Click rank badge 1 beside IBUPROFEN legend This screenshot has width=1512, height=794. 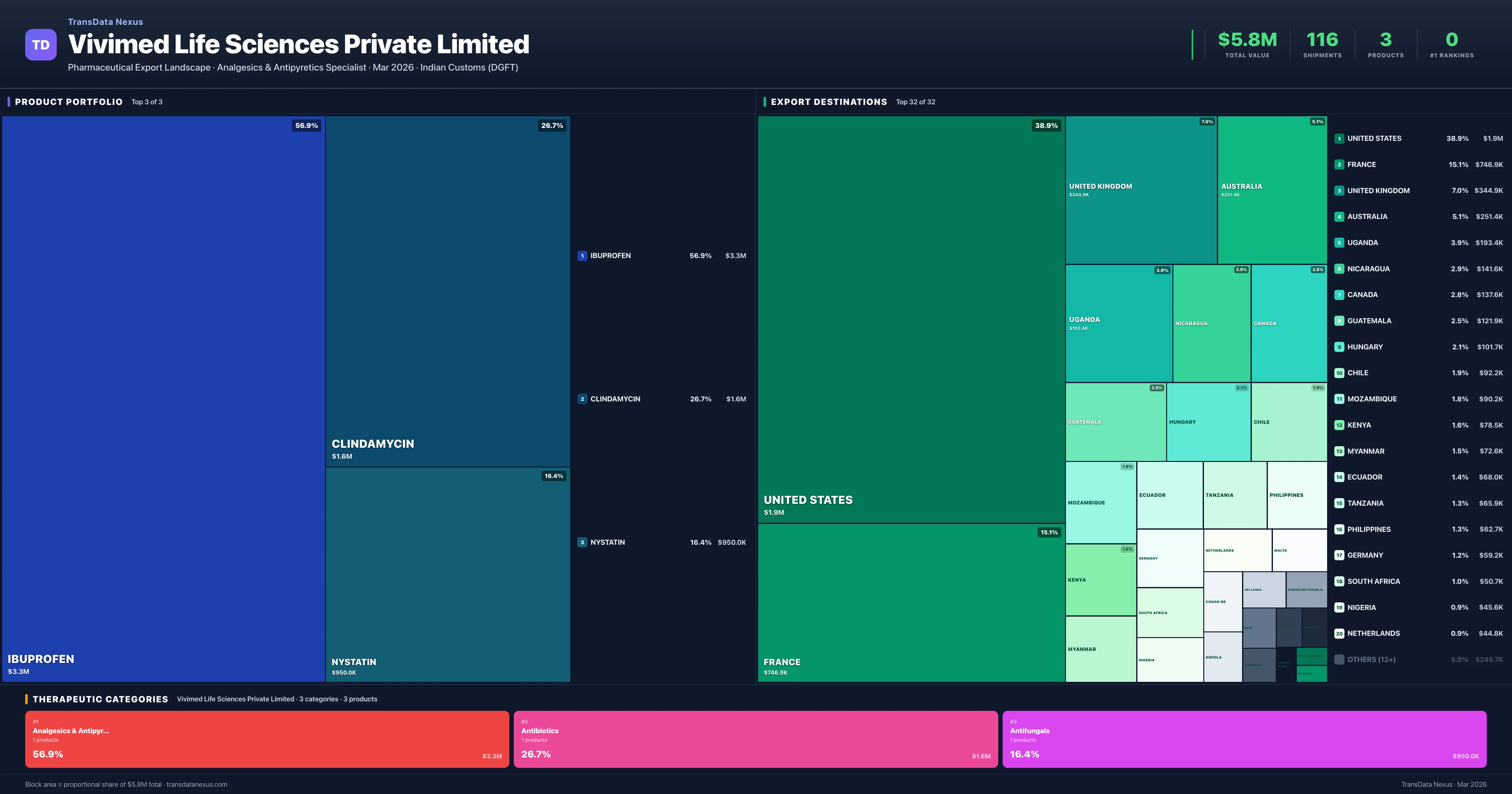[x=582, y=256]
